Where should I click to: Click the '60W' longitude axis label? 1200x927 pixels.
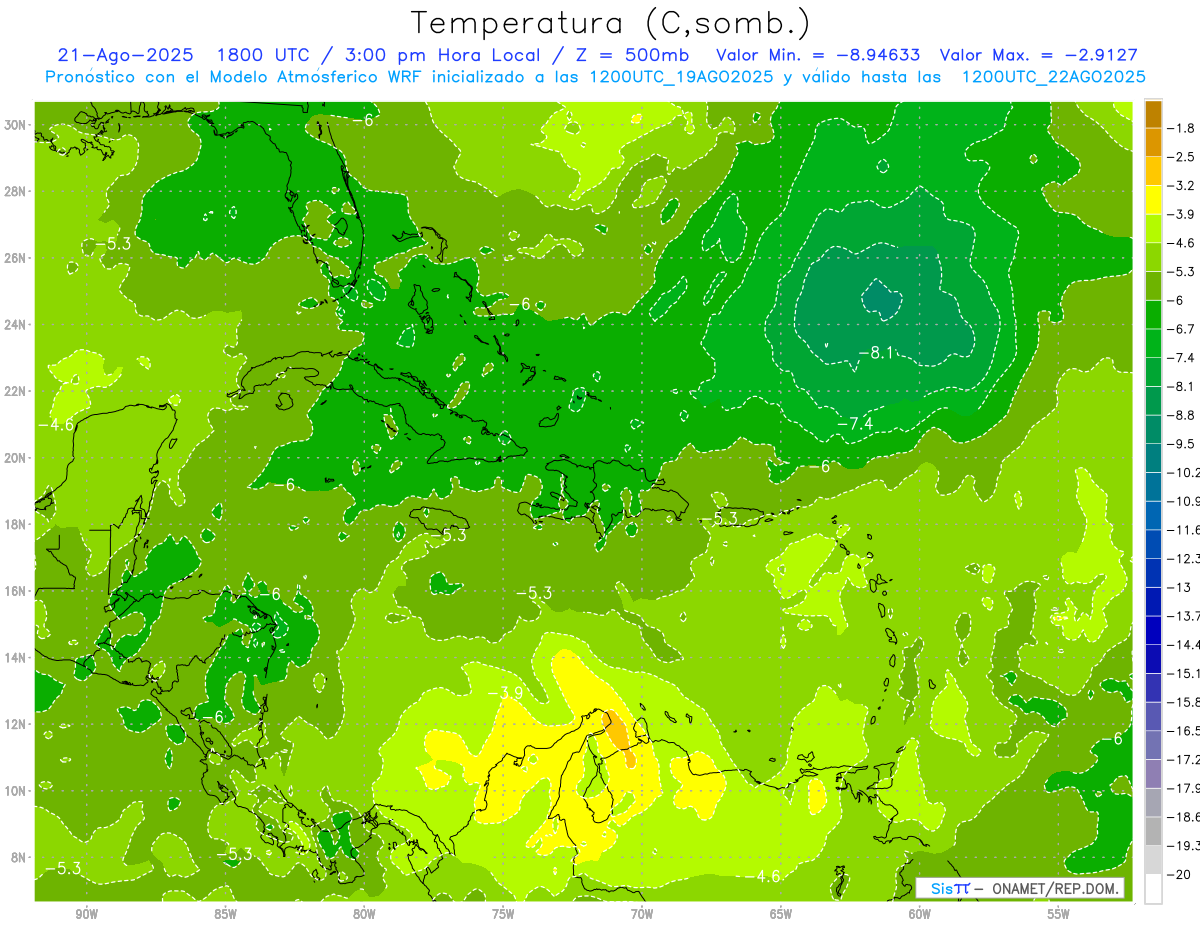(920, 914)
